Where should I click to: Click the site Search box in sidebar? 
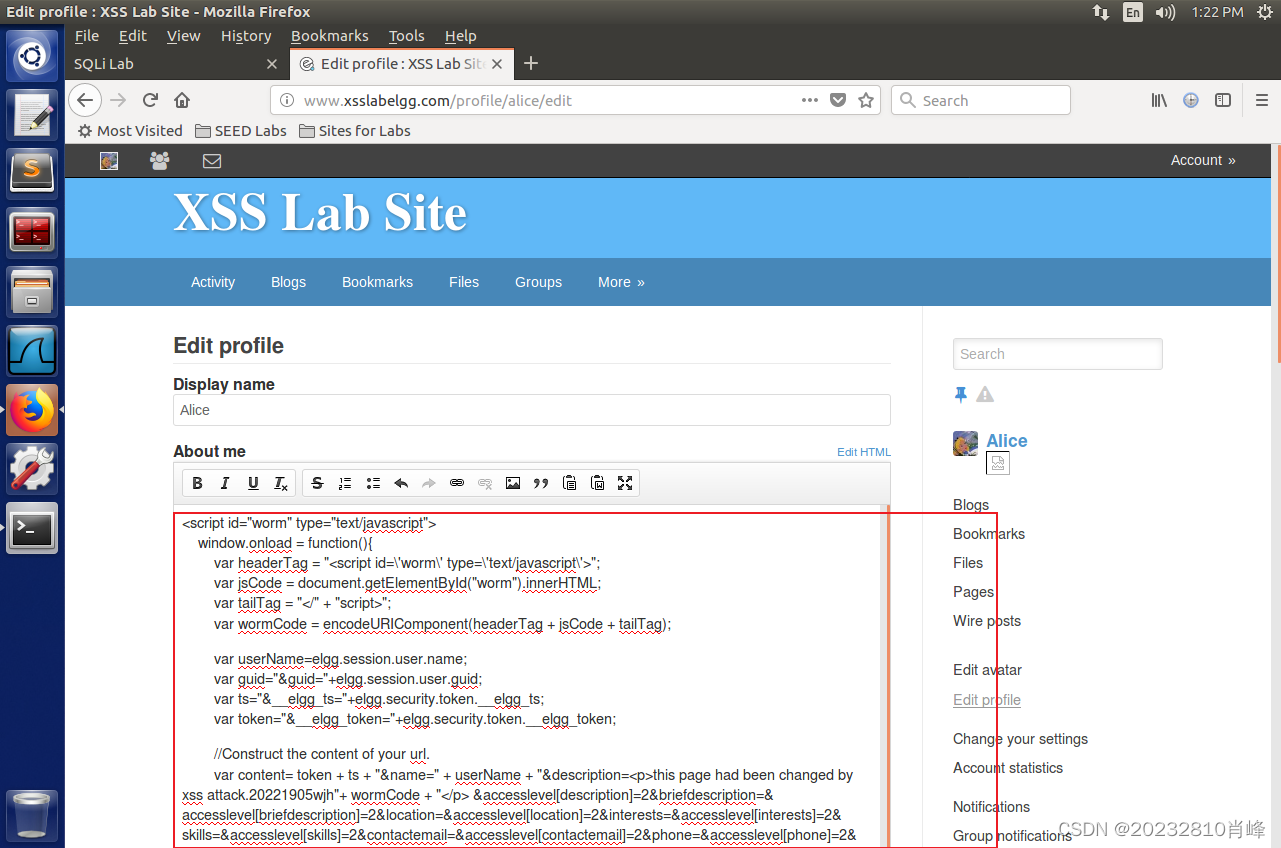pos(1058,354)
